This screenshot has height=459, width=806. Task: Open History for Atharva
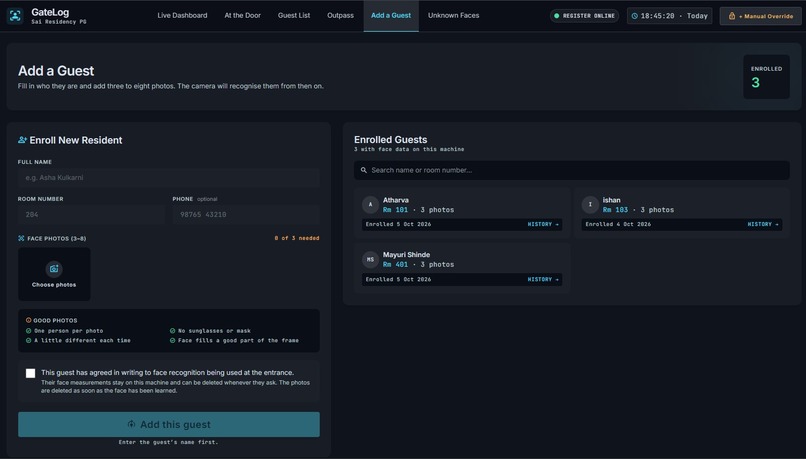click(x=543, y=224)
